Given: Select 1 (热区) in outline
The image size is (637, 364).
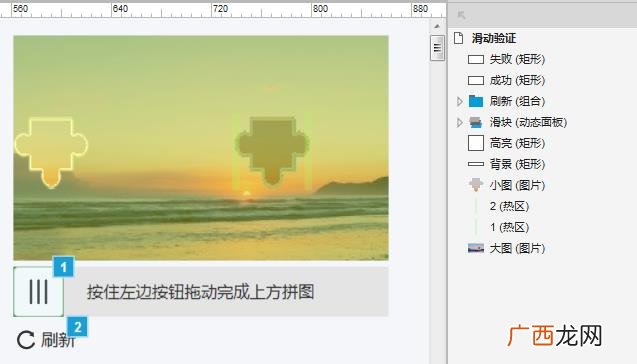Looking at the screenshot, I should click(x=509, y=227).
